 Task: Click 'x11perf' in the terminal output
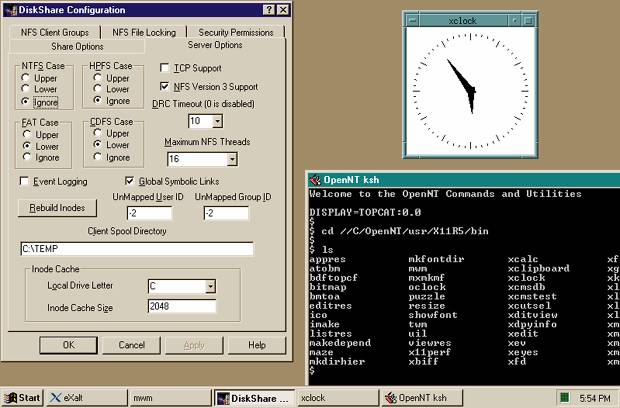429,352
